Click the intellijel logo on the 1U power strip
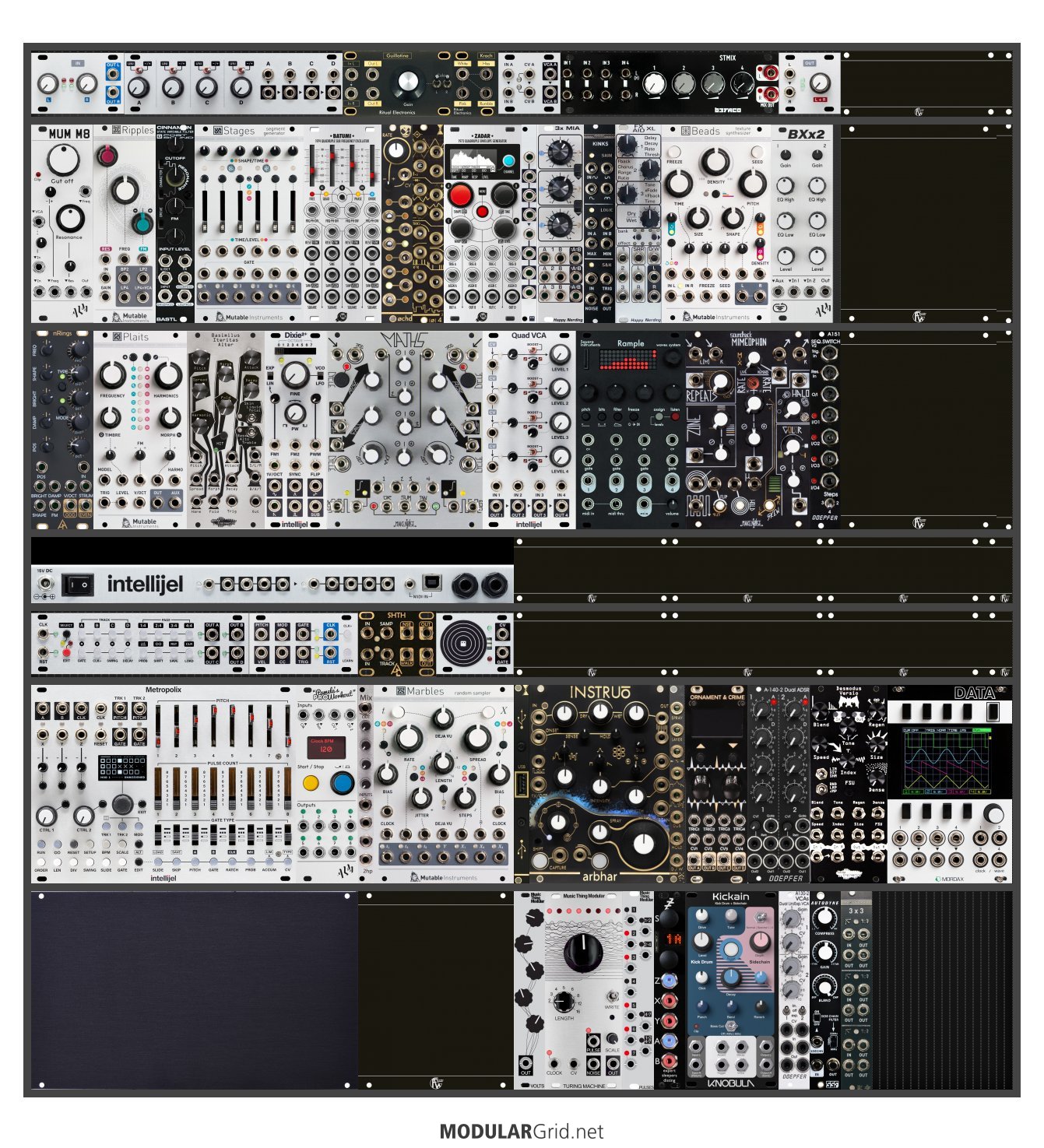This screenshot has width=1044, height=1148. (x=145, y=584)
